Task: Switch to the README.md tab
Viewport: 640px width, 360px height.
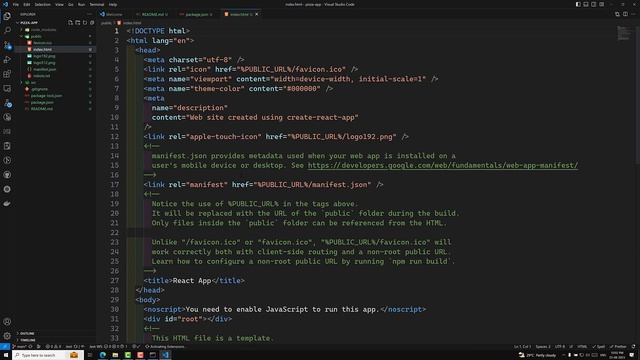Action: [x=153, y=14]
